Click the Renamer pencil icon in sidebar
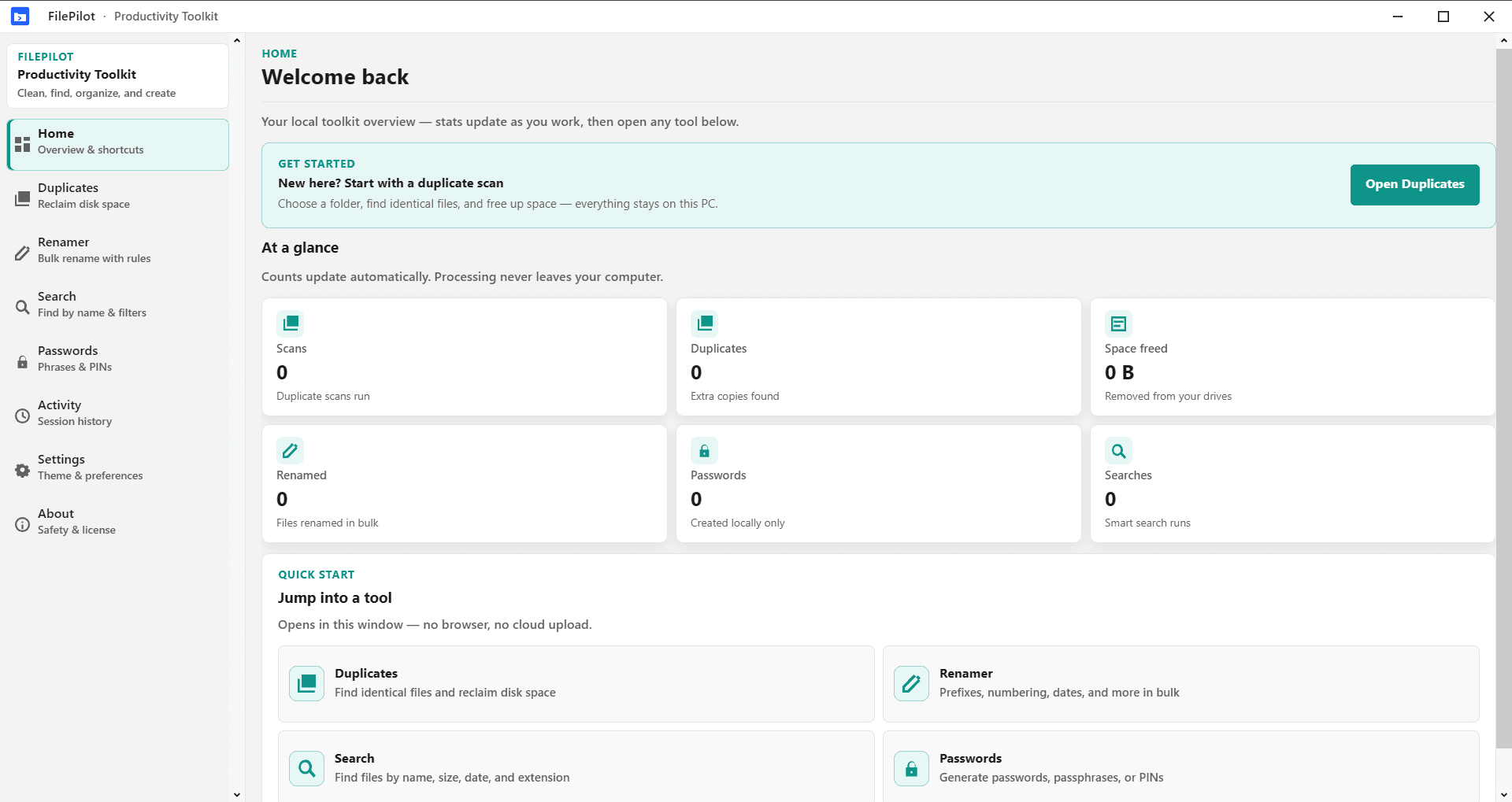 pyautogui.click(x=23, y=253)
